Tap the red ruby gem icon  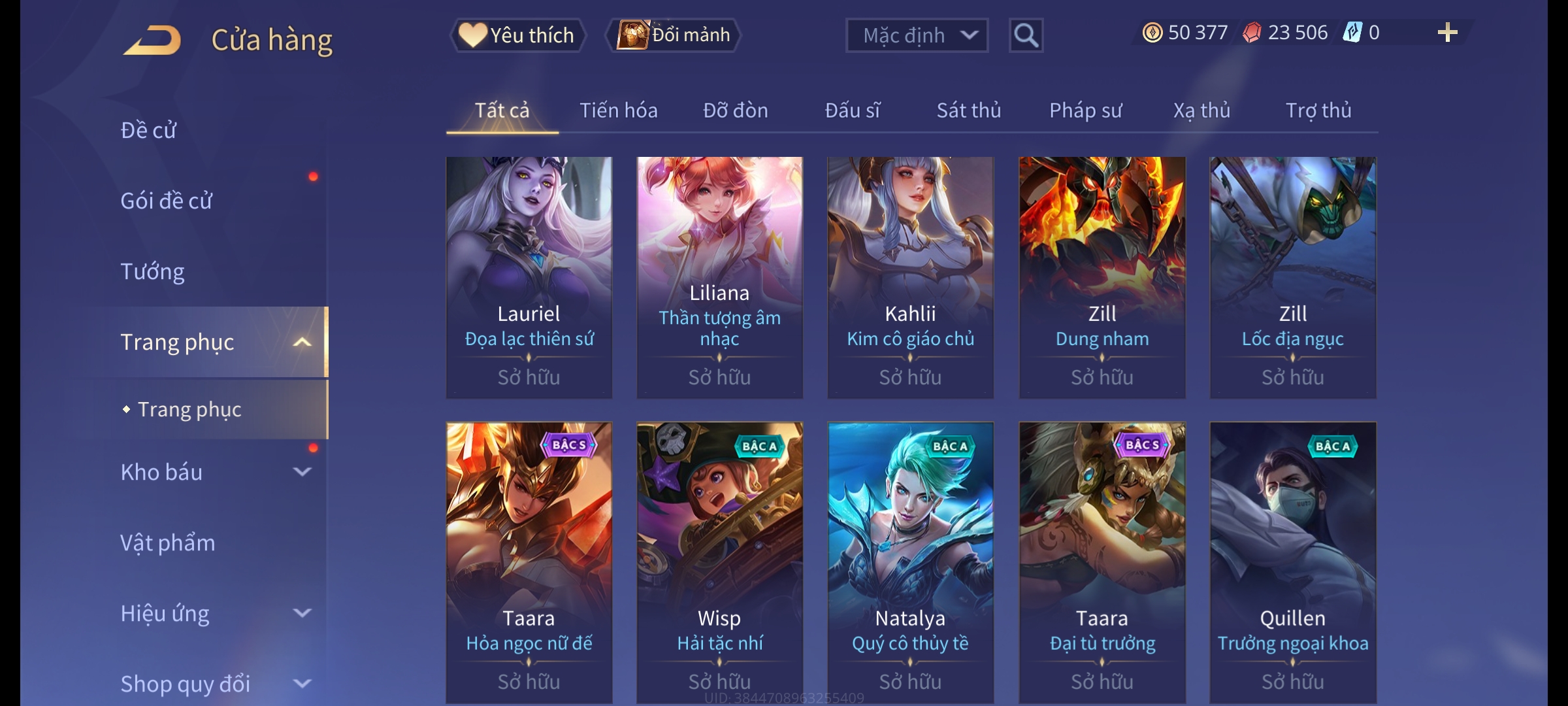pyautogui.click(x=1252, y=33)
